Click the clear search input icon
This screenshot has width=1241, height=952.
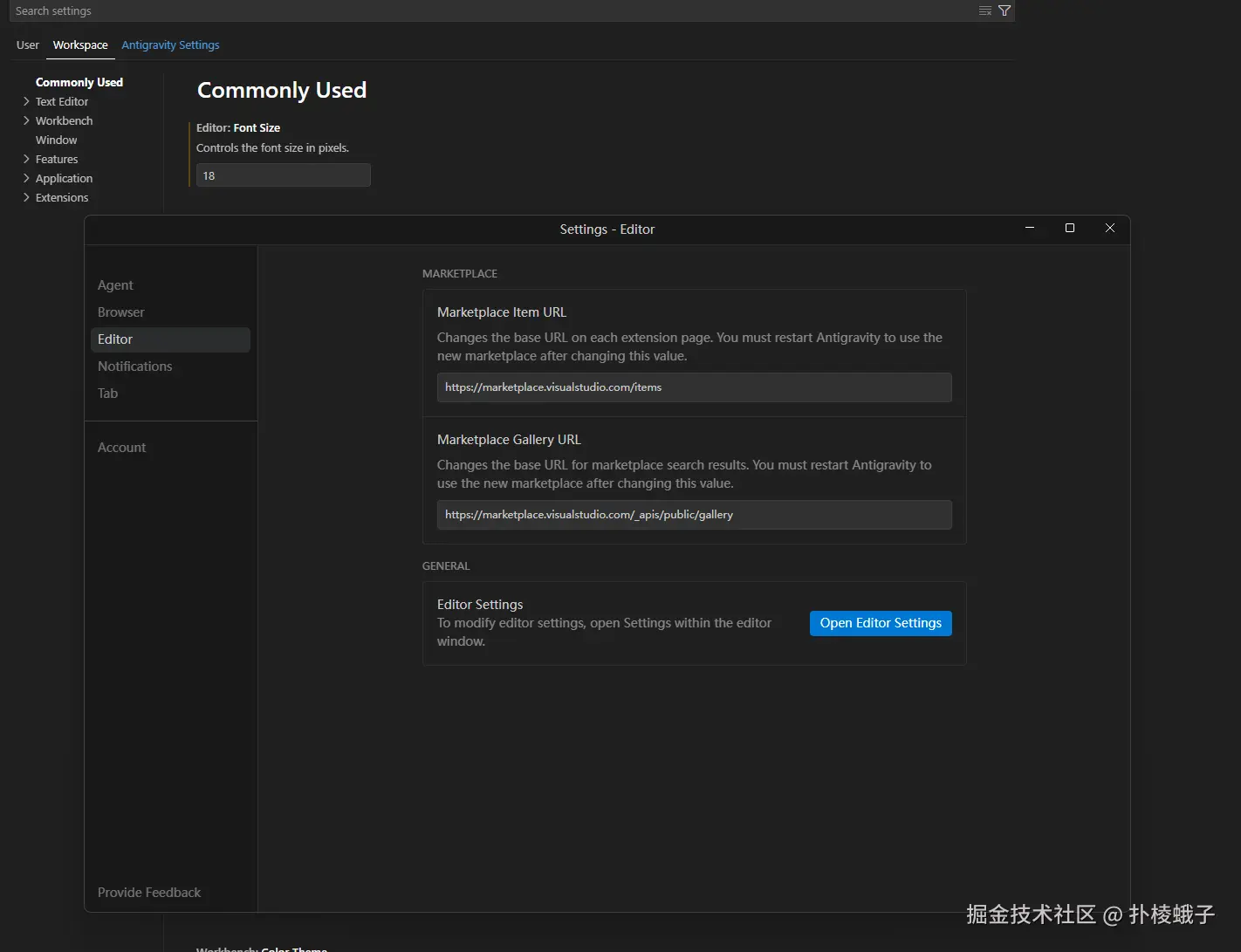(985, 10)
